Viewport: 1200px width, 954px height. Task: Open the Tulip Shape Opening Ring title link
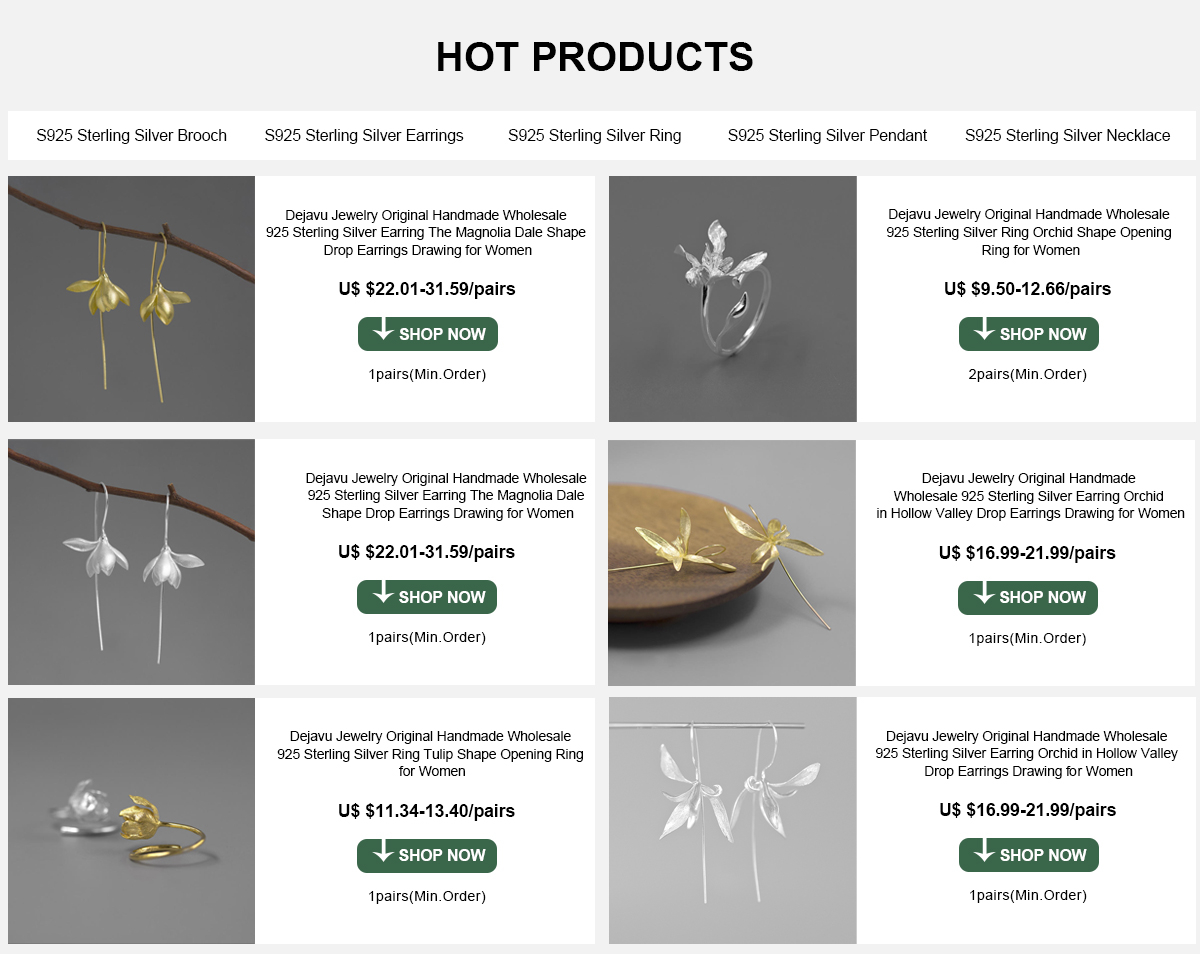(430, 754)
